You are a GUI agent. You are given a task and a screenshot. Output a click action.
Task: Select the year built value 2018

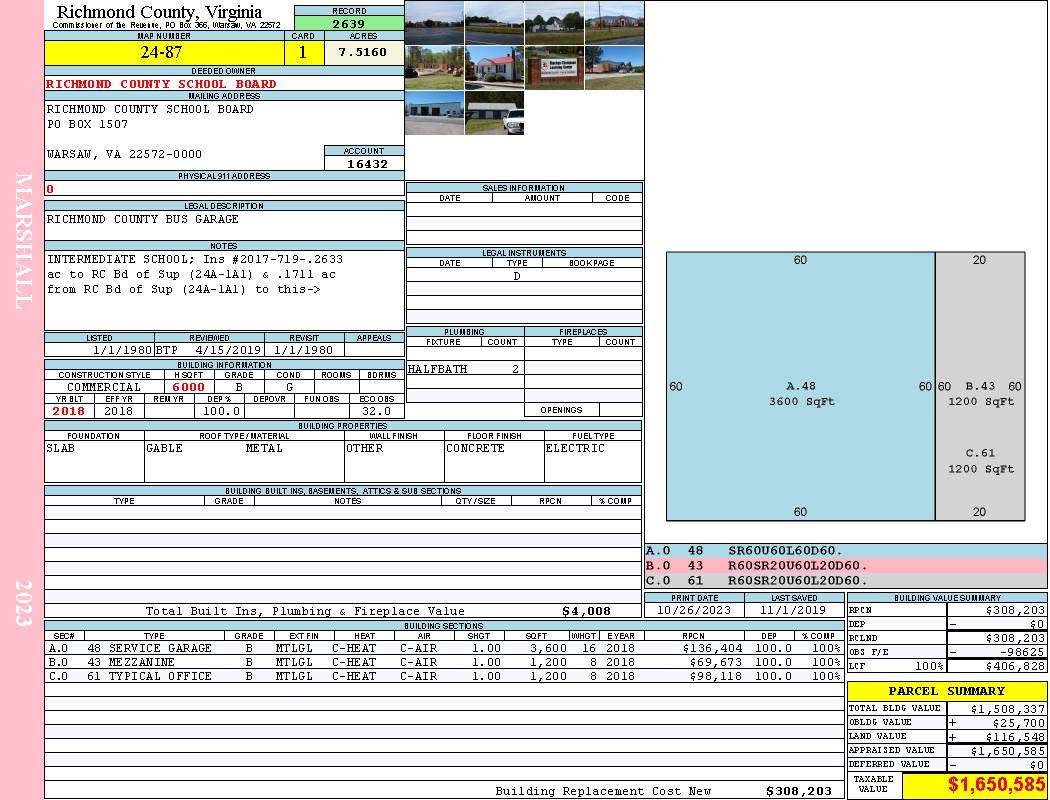(x=69, y=411)
